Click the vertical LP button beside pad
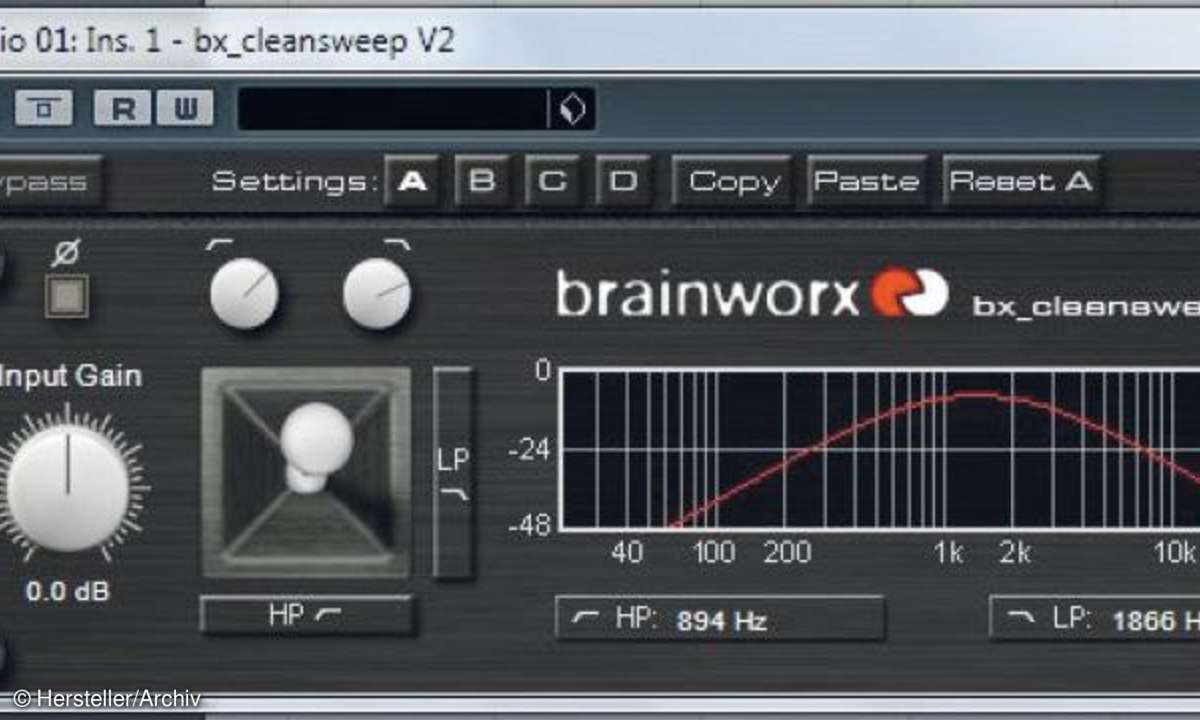Screen dimensions: 1200x720 pyautogui.click(x=454, y=473)
